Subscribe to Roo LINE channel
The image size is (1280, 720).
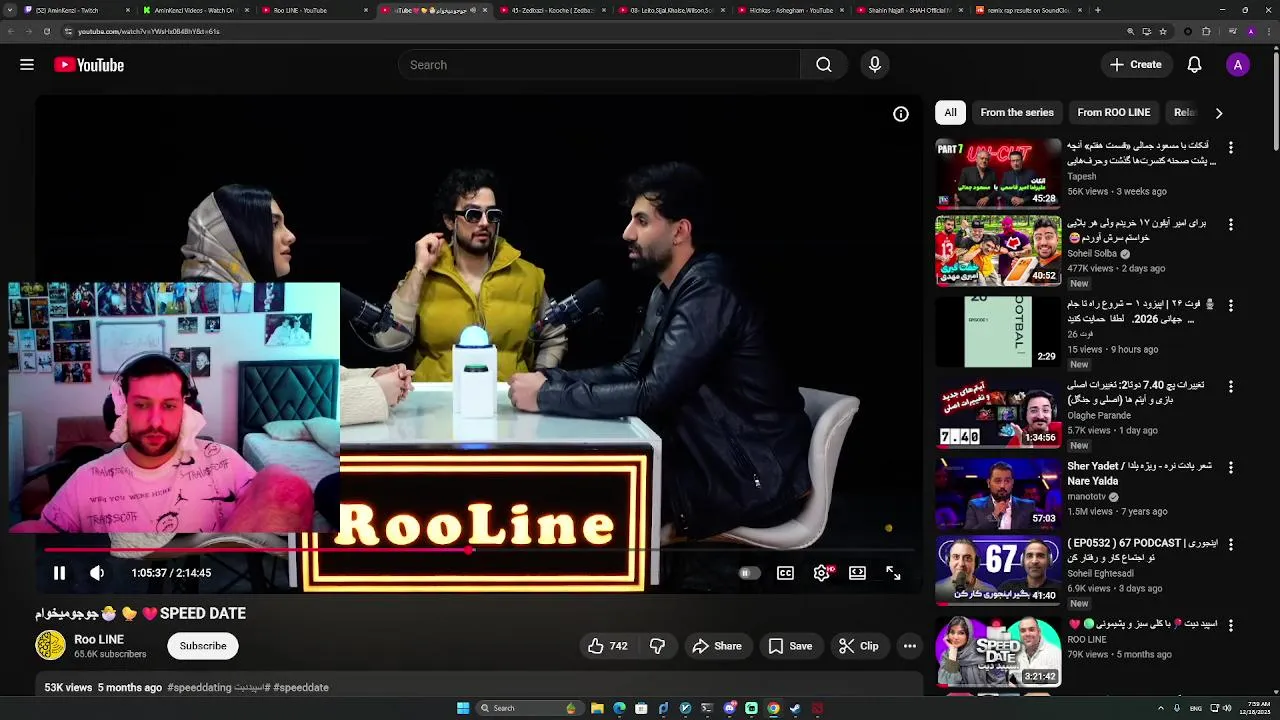pos(203,646)
